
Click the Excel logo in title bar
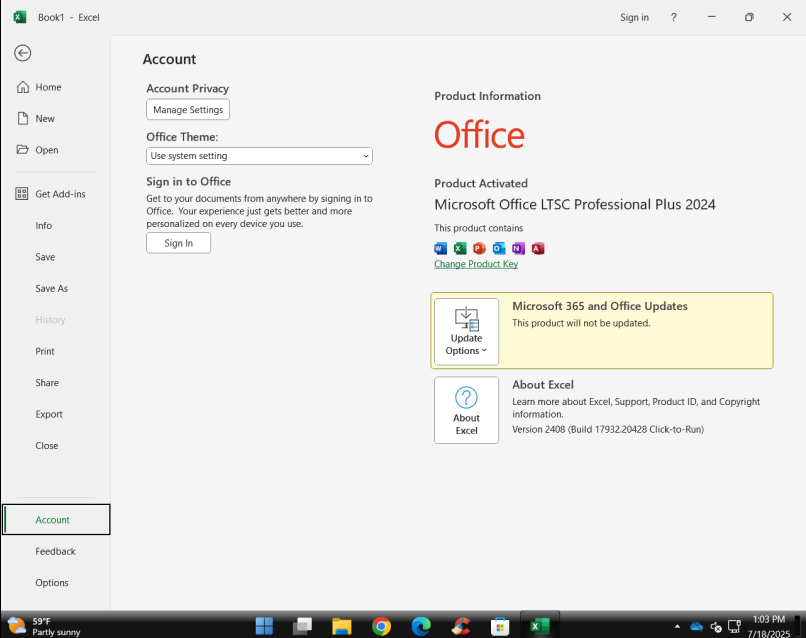(x=20, y=17)
